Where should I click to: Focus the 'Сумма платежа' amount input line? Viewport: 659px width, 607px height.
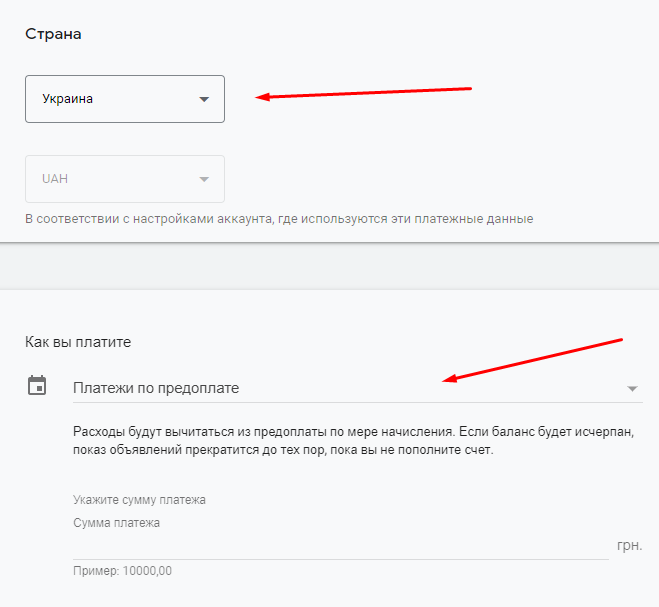pos(340,546)
